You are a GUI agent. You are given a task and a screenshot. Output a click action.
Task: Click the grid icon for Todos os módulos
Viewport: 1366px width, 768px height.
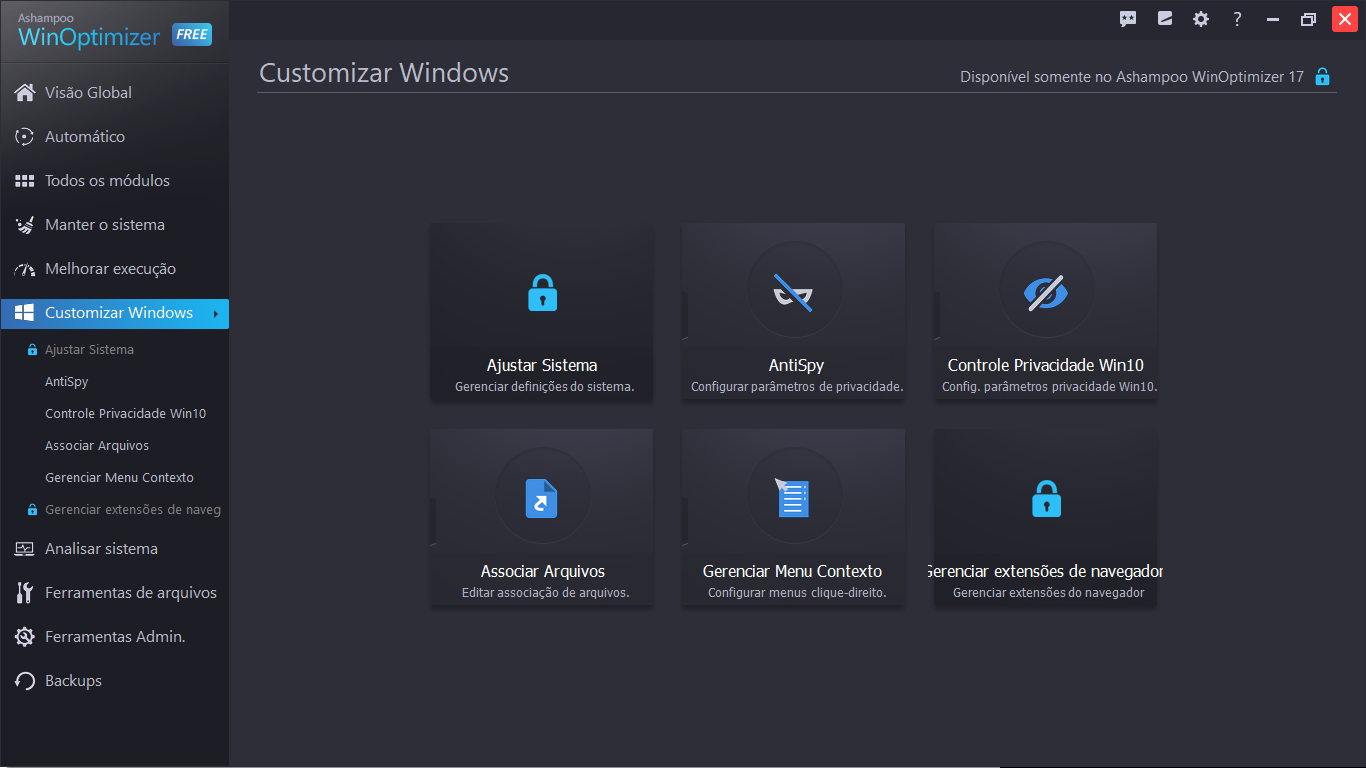[x=25, y=181]
